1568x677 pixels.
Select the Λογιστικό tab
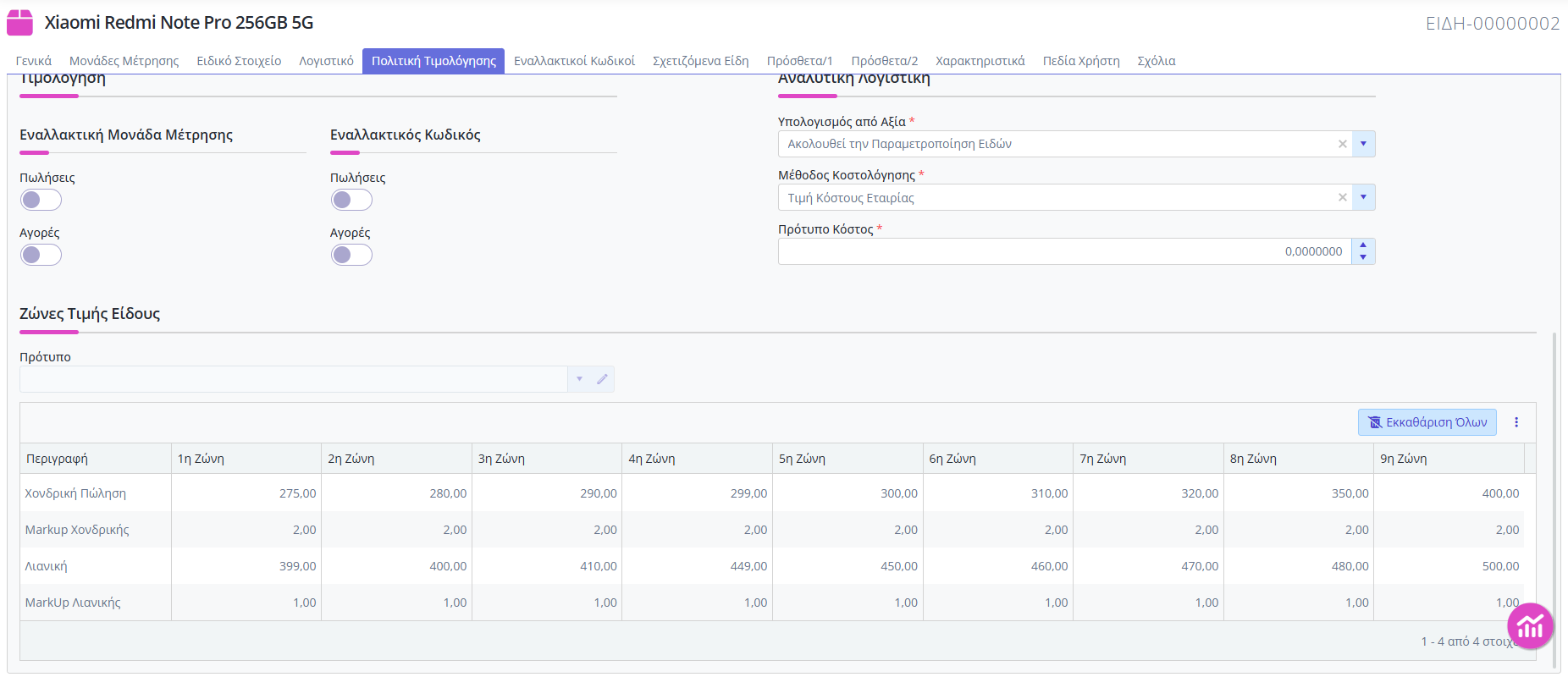[326, 61]
